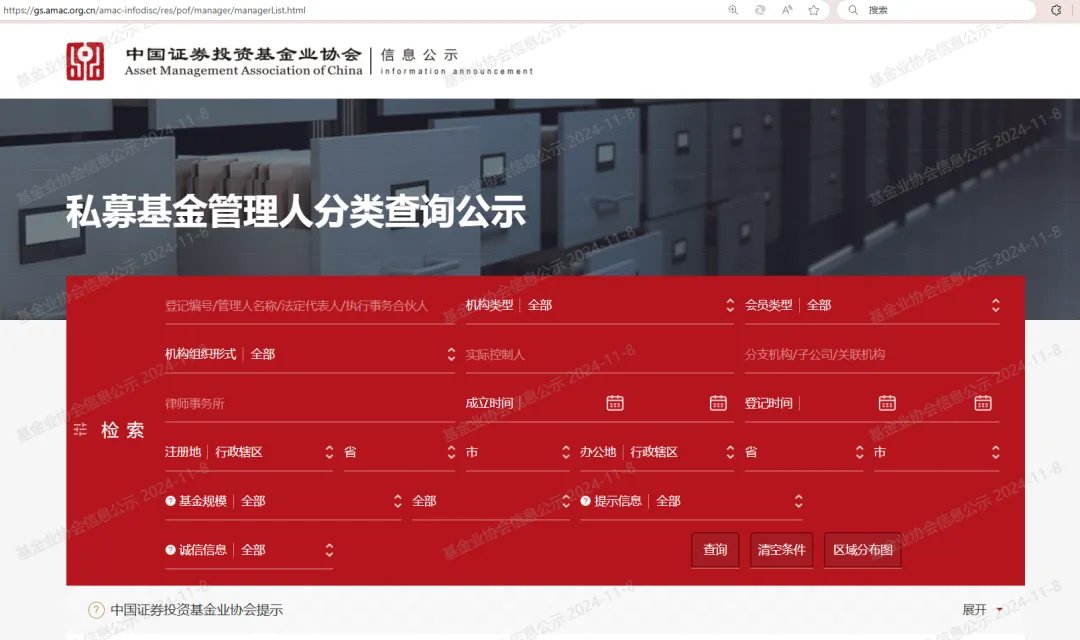The height and width of the screenshot is (640, 1080).
Task: Open the second 全部 dropdown after 基金规模
Action: pyautogui.click(x=491, y=501)
